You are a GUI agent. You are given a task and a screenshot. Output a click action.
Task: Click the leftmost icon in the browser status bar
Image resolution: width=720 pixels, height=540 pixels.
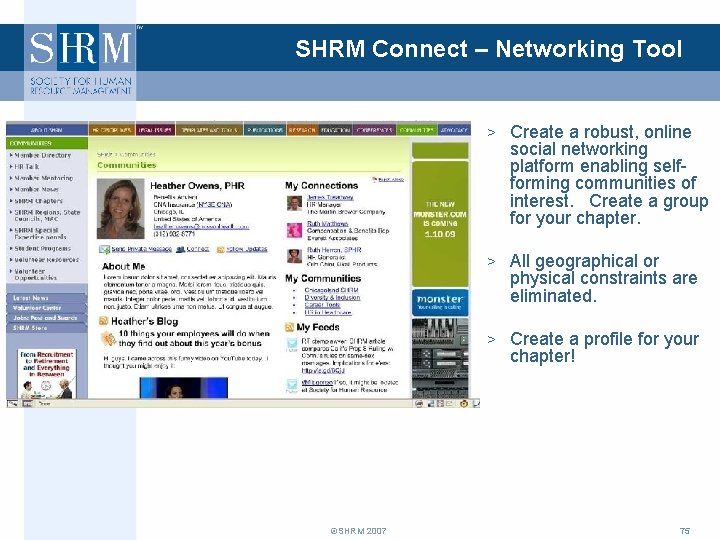(13, 404)
